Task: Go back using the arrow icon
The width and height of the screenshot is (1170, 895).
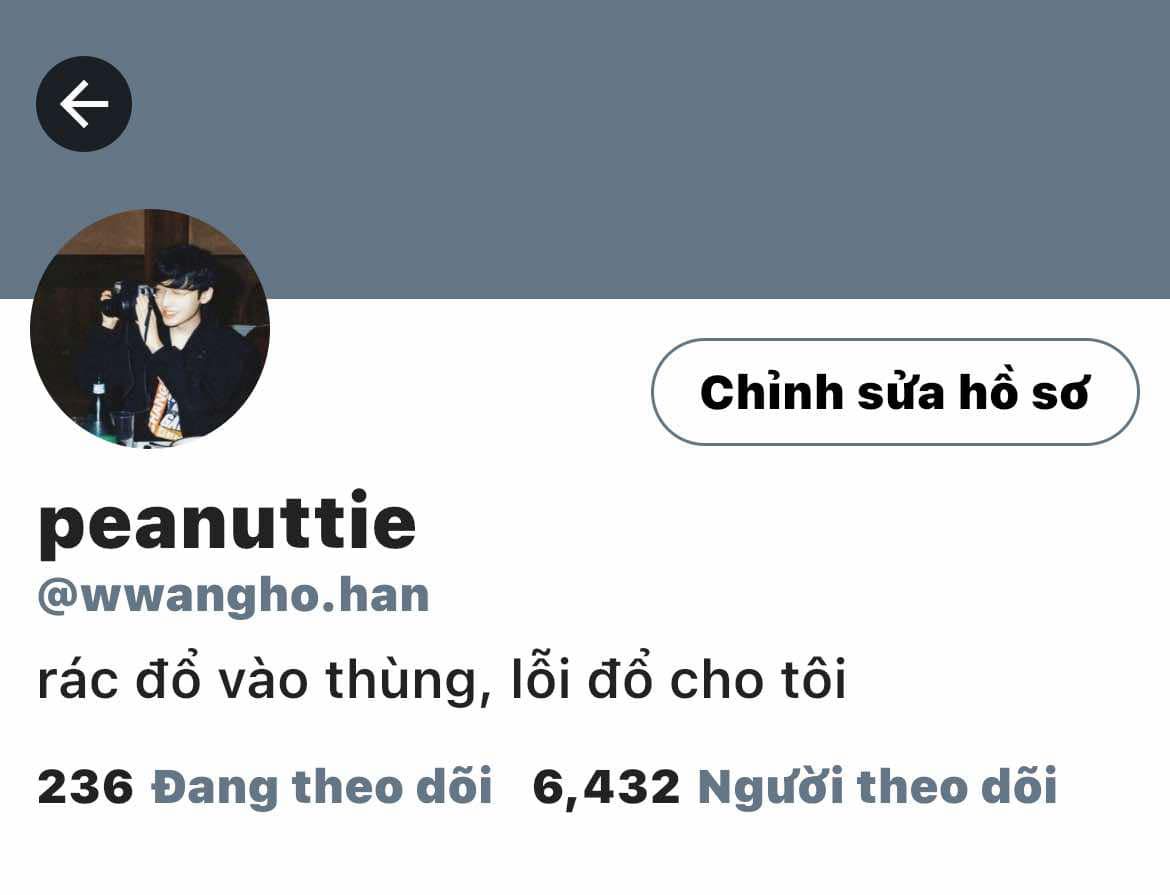Action: point(84,104)
